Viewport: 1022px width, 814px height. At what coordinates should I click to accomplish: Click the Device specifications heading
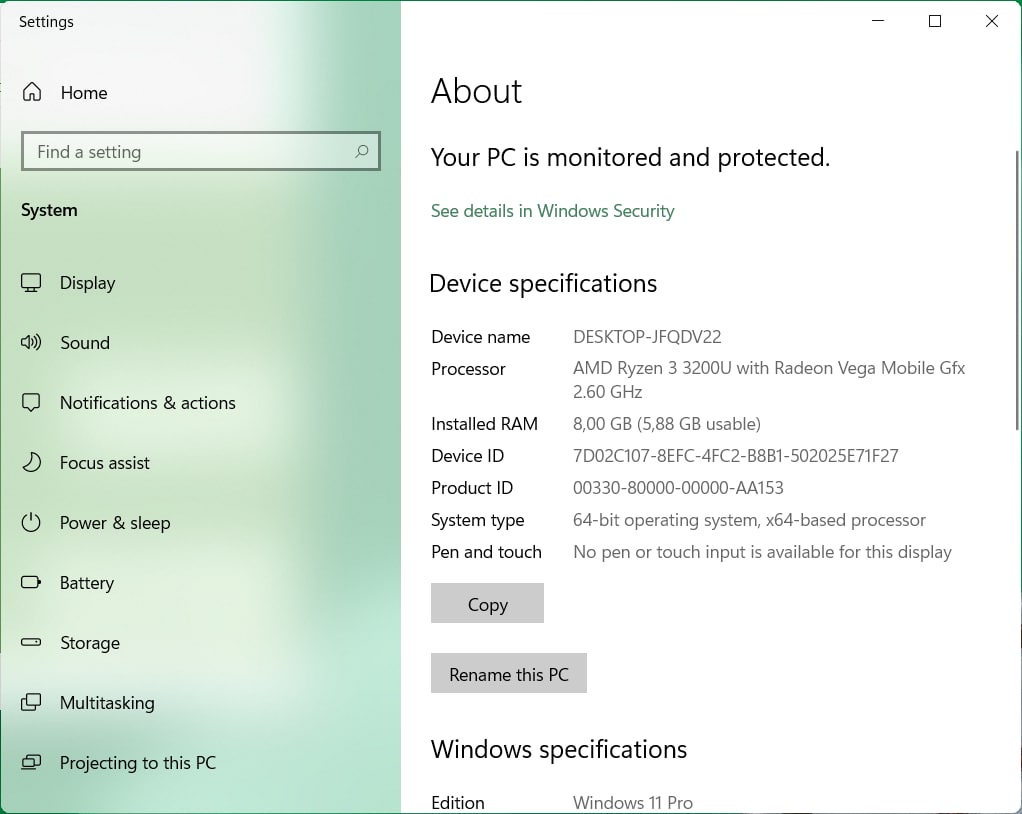click(543, 283)
